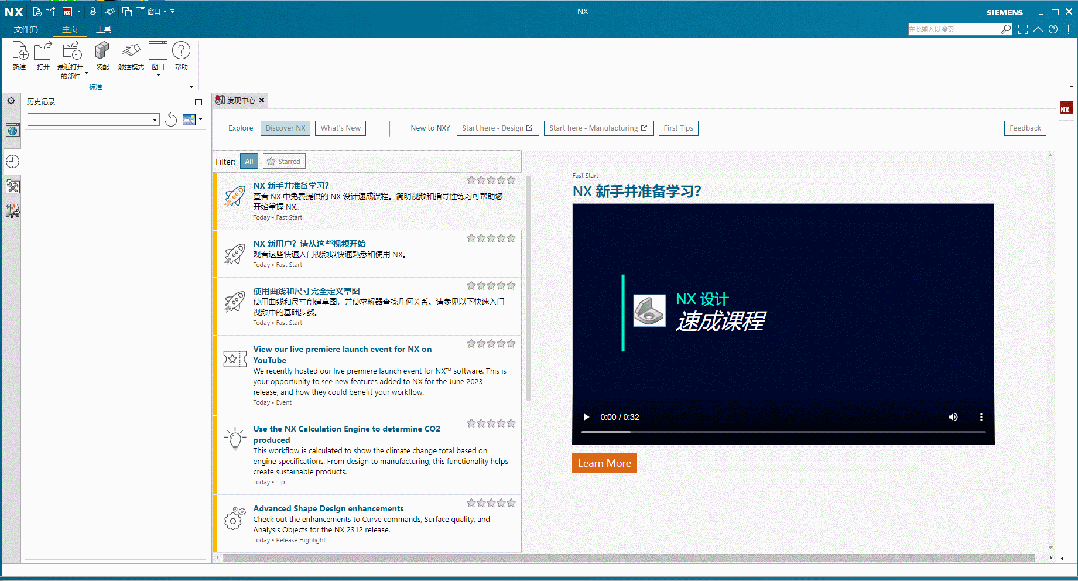Image resolution: width=1078 pixels, height=581 pixels.
Task: Star the 'NX 新手并准备学习?' article
Action: [x=491, y=180]
